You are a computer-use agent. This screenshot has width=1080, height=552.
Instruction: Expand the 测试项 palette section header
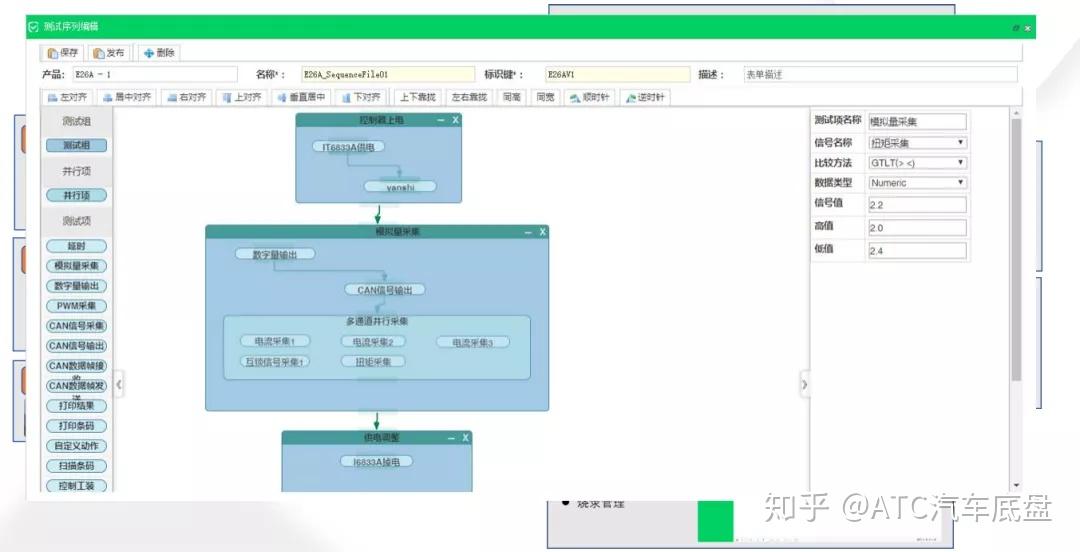(x=76, y=221)
